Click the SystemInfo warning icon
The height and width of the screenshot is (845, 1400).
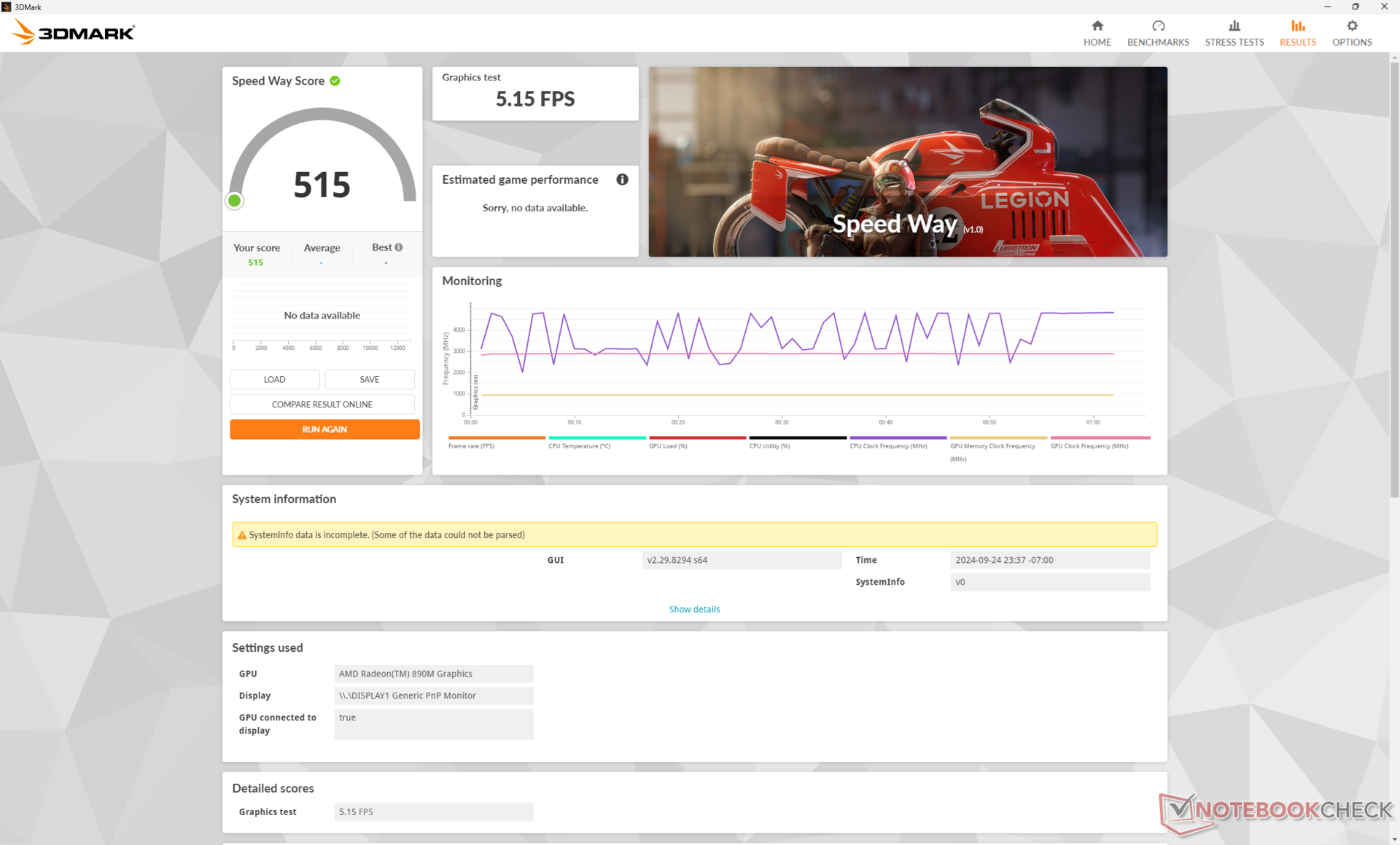[x=242, y=535]
